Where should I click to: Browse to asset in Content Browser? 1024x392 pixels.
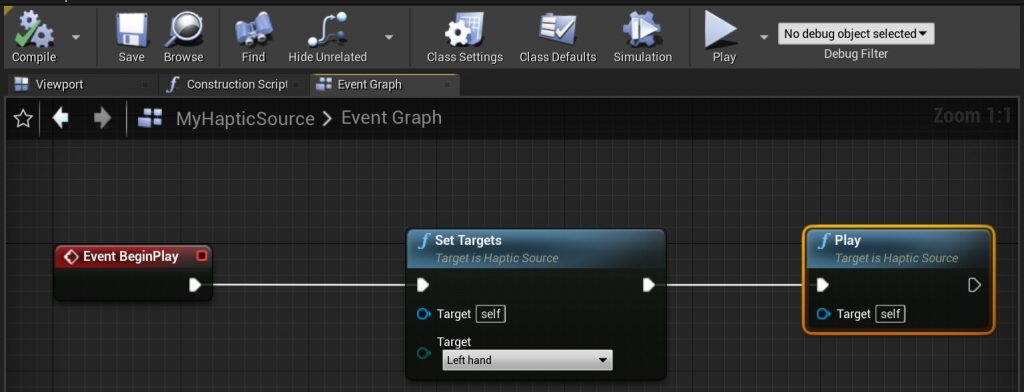coord(184,37)
